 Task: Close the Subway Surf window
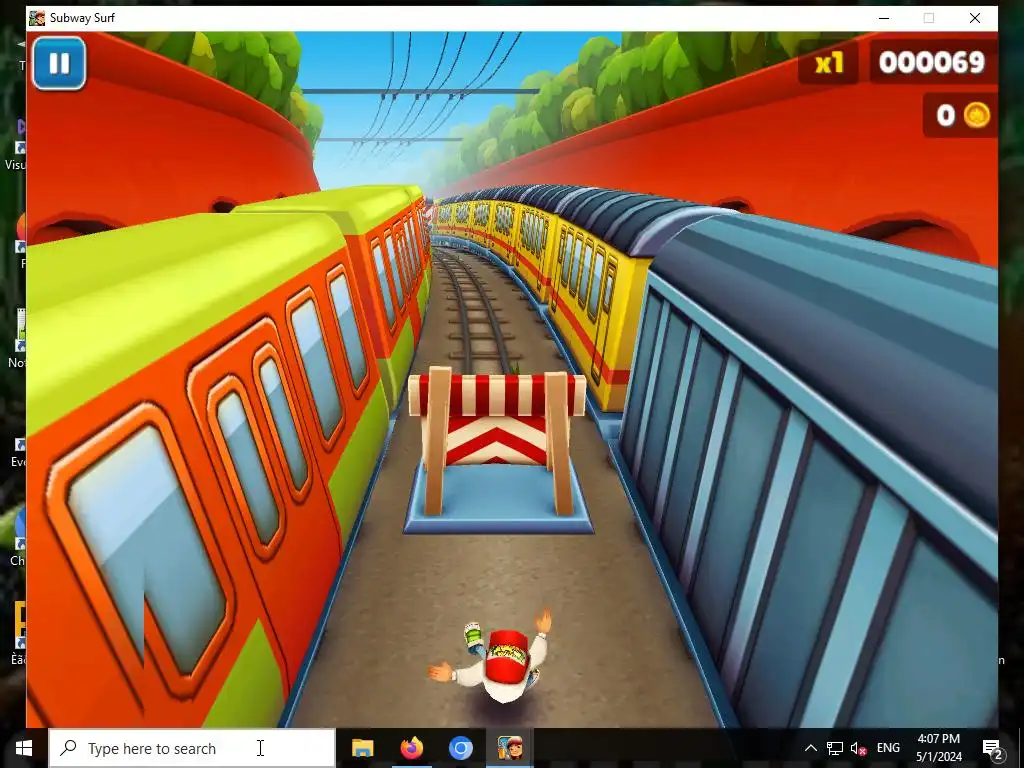[974, 18]
